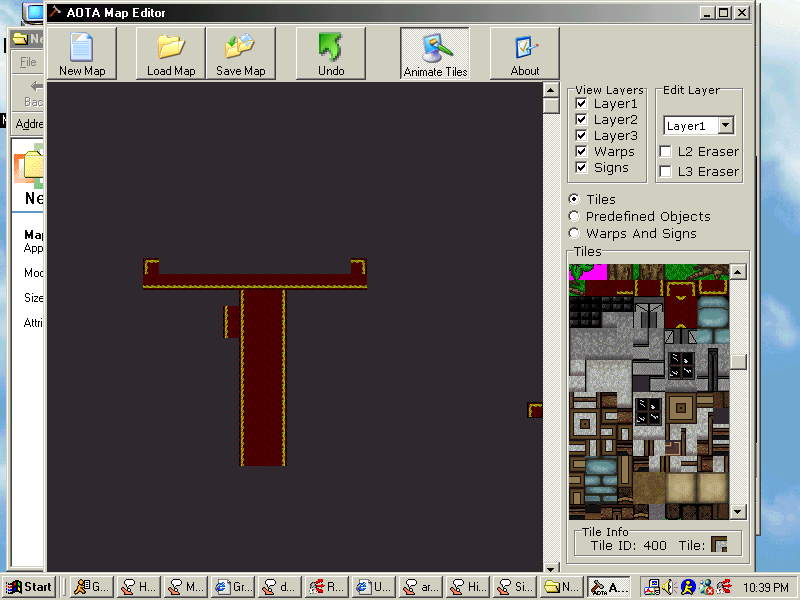Open the Windows Start button
Screen dimensions: 800x600
pyautogui.click(x=30, y=587)
